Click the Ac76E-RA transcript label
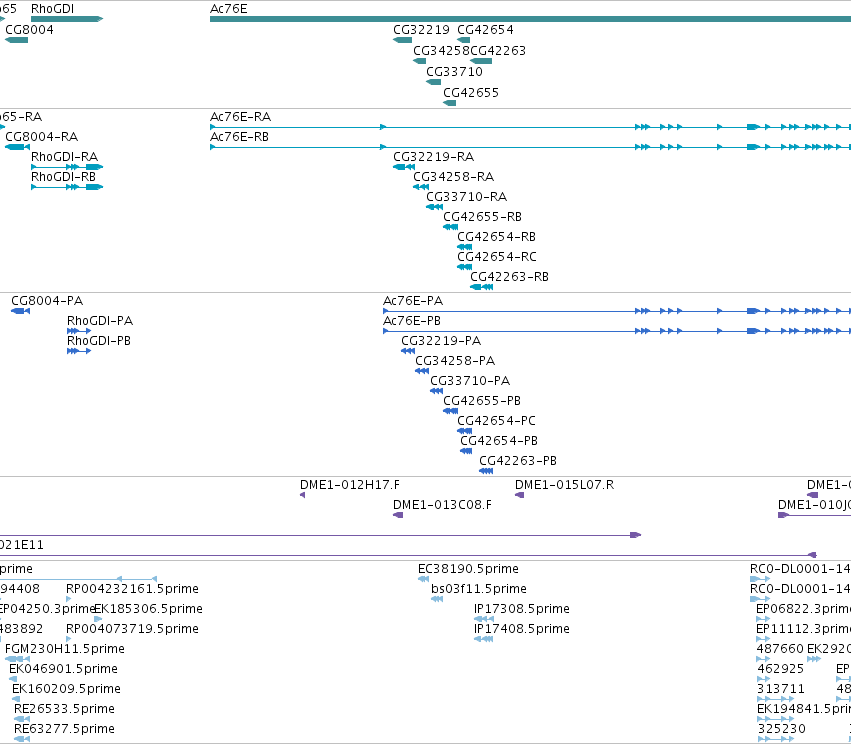 point(240,117)
